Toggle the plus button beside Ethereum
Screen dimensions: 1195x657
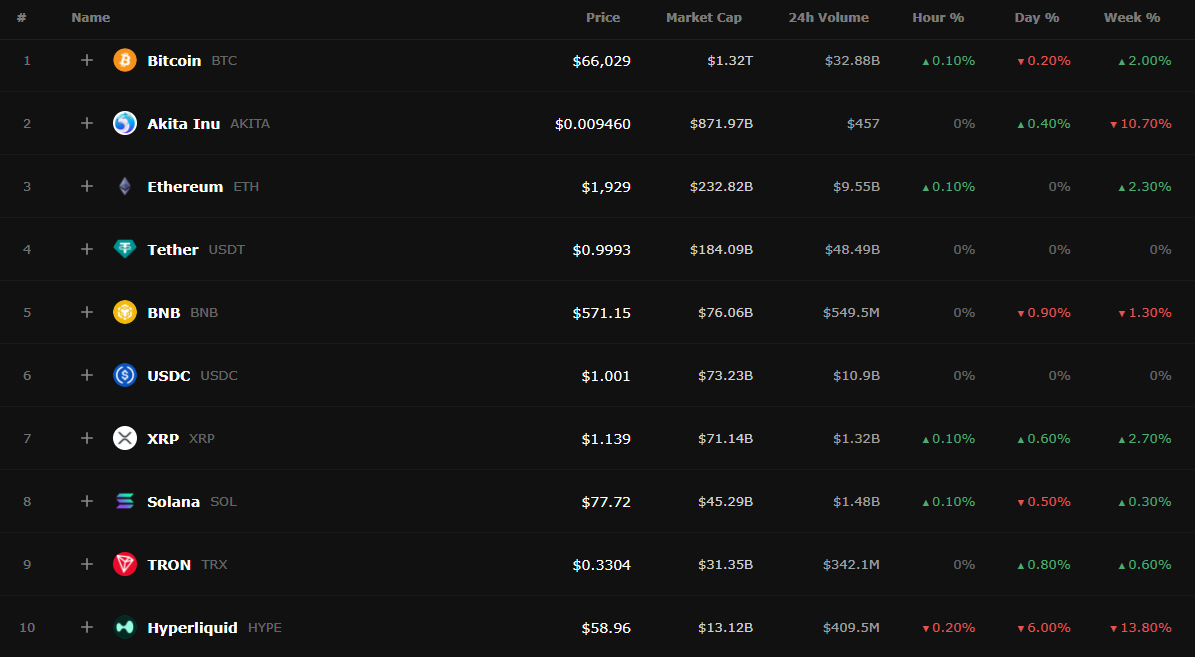(87, 186)
